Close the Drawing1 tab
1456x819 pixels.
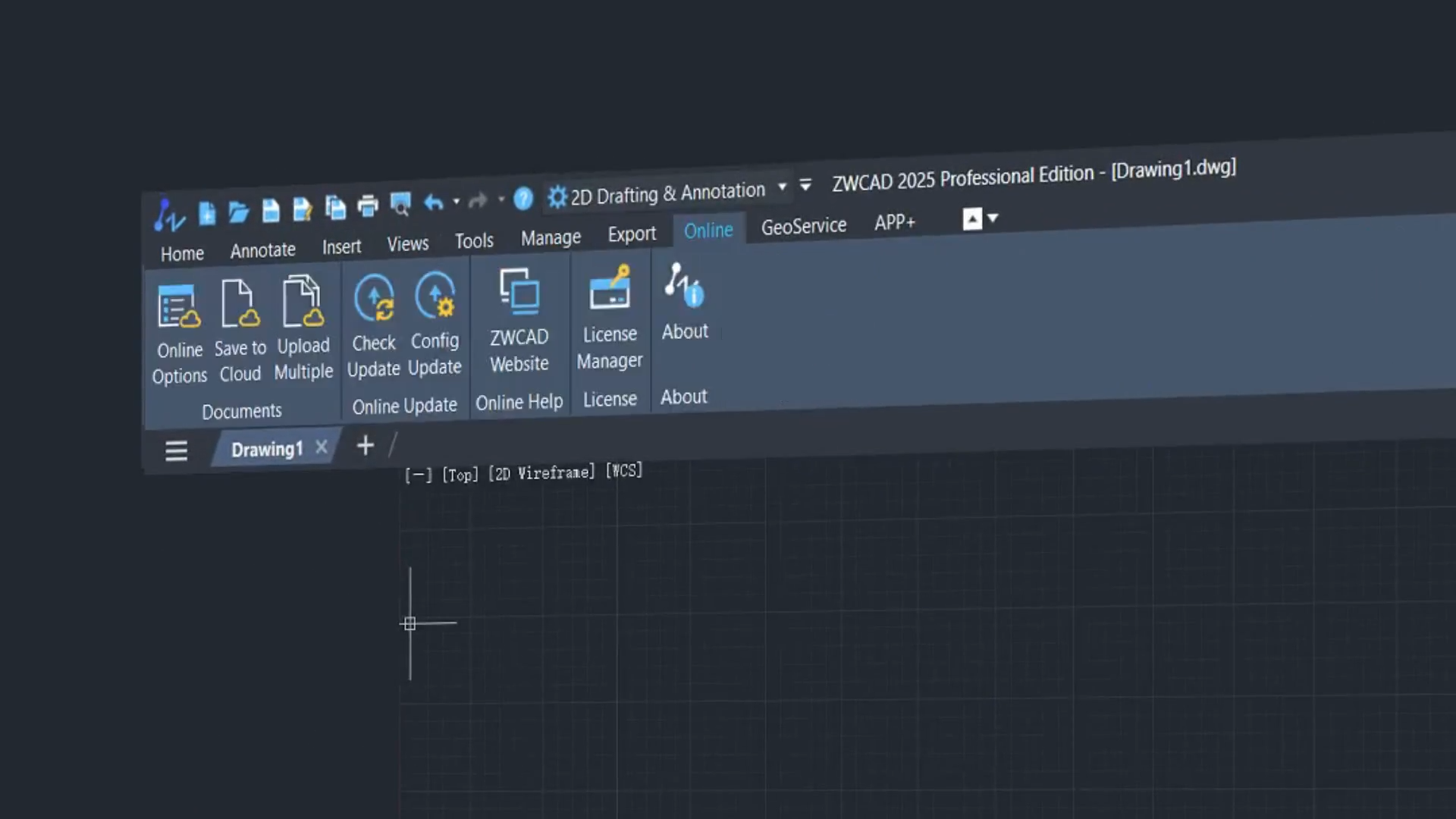[322, 447]
